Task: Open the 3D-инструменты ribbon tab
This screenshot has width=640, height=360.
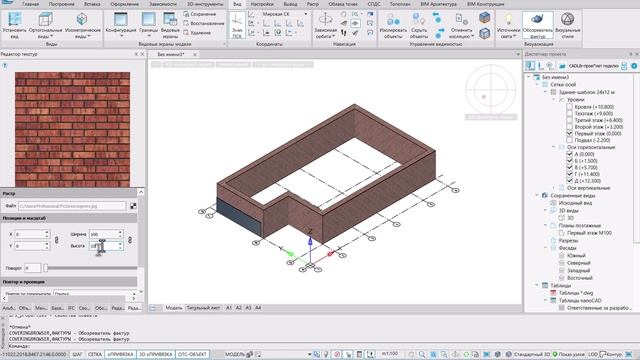Action: pyautogui.click(x=205, y=4)
